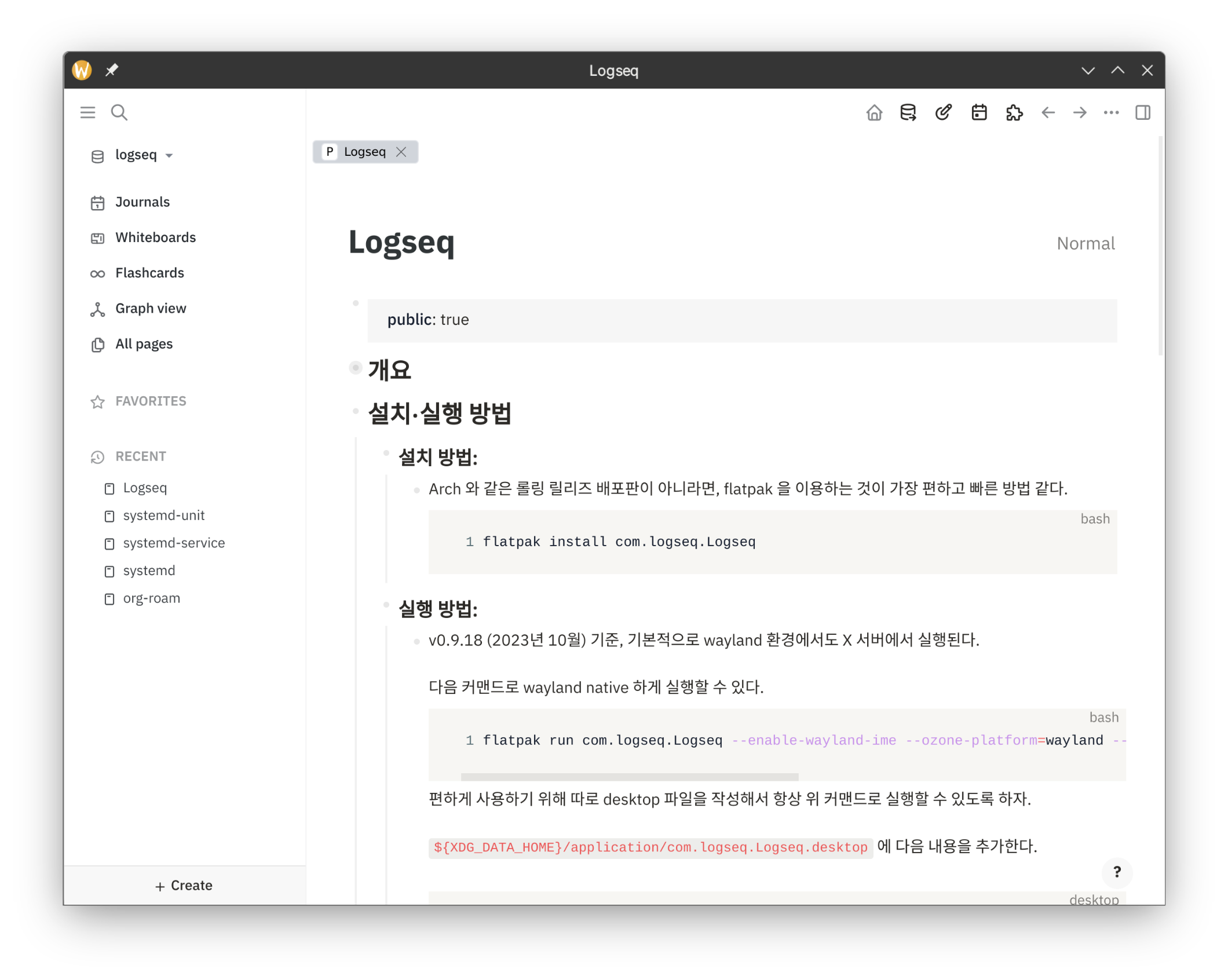Click the Logseq page title

point(401,242)
